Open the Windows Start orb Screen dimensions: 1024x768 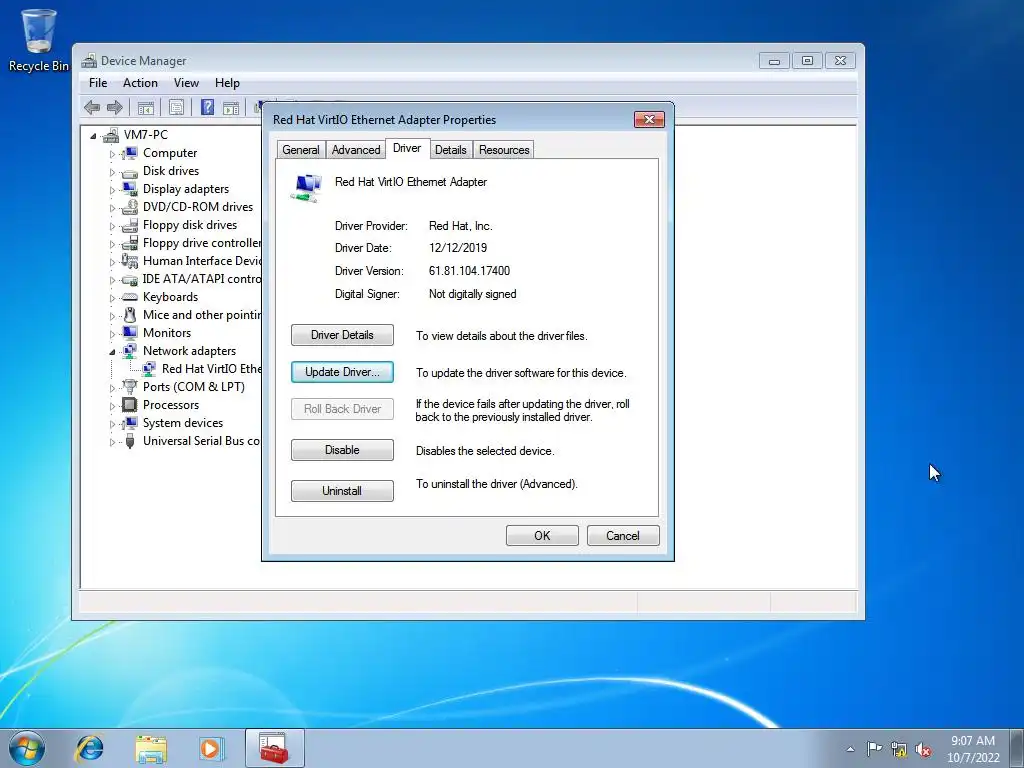click(x=27, y=748)
